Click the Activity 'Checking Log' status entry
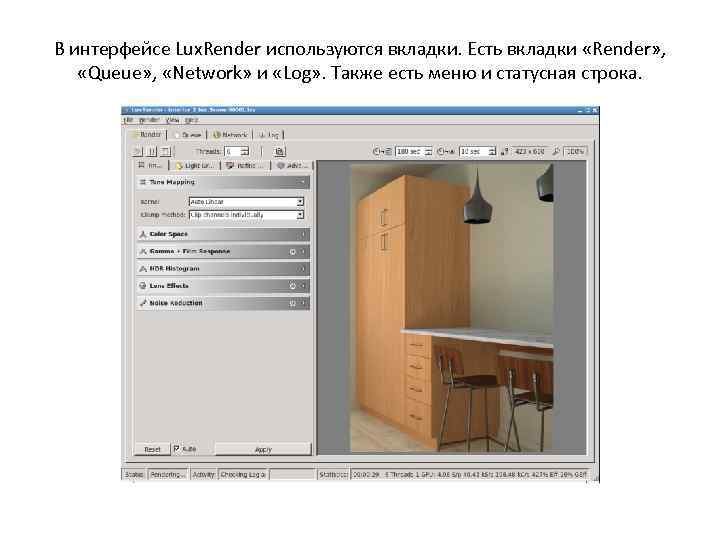 (x=243, y=474)
